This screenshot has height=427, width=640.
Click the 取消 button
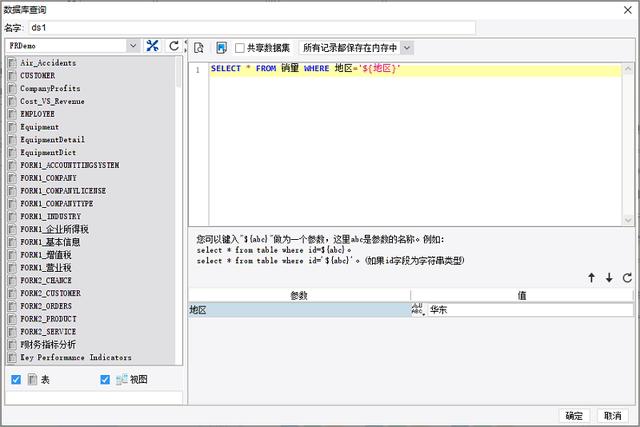coord(613,416)
